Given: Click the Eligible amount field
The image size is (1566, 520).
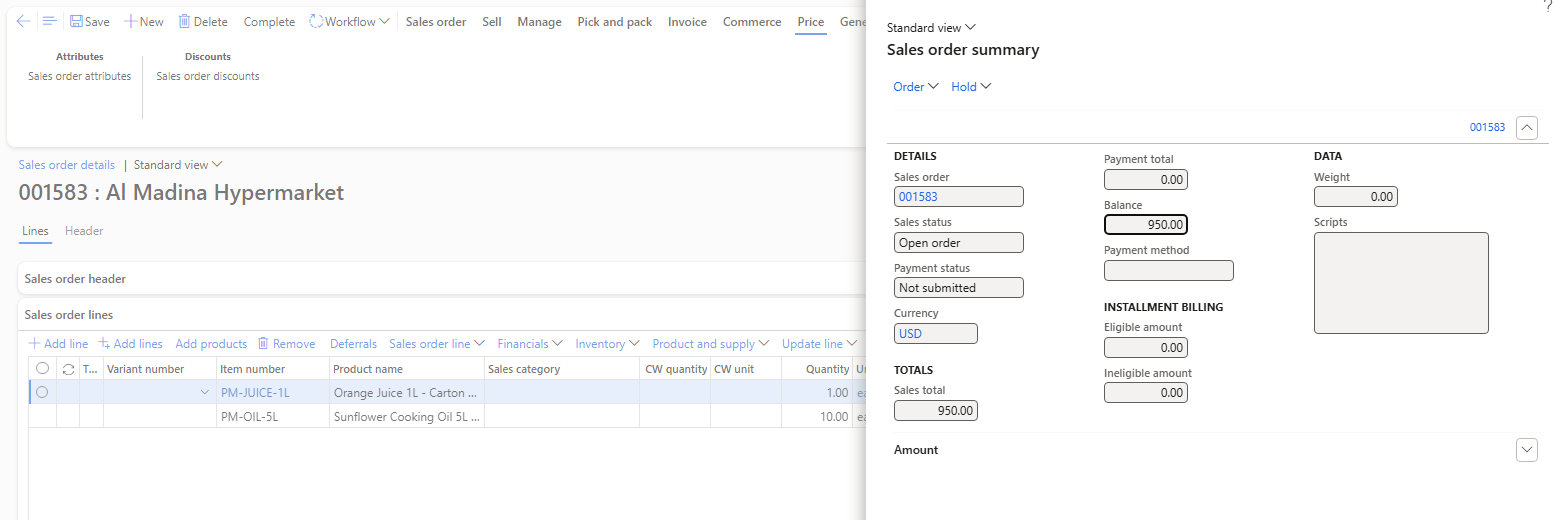Looking at the screenshot, I should pyautogui.click(x=1146, y=348).
